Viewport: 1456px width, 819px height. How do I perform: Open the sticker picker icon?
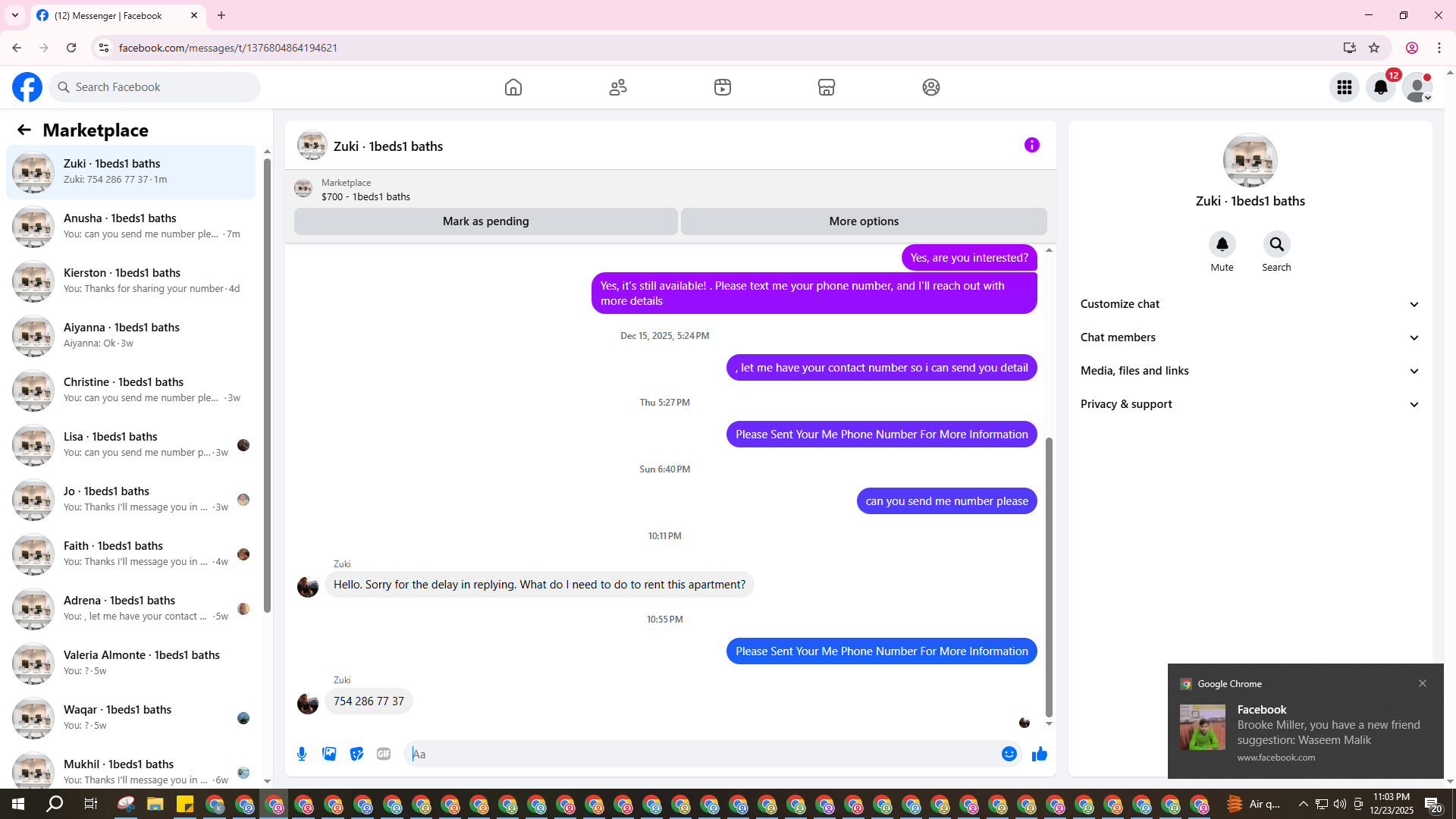[x=356, y=754]
